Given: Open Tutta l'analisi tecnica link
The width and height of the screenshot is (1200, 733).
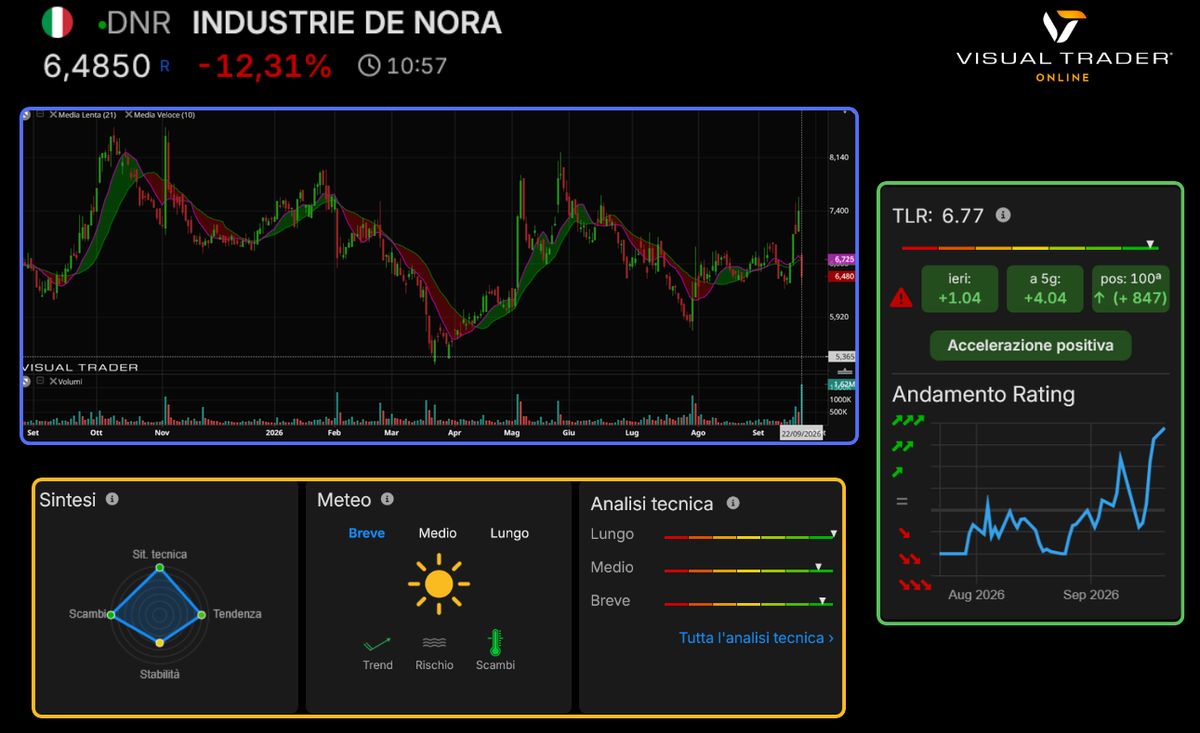Looking at the screenshot, I should click(756, 638).
